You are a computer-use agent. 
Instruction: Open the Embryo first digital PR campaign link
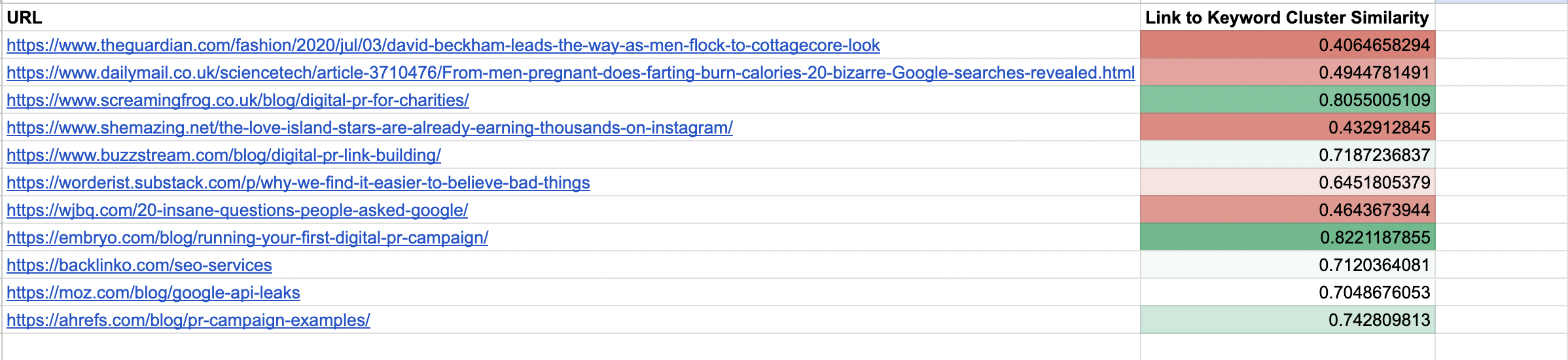coord(247,238)
